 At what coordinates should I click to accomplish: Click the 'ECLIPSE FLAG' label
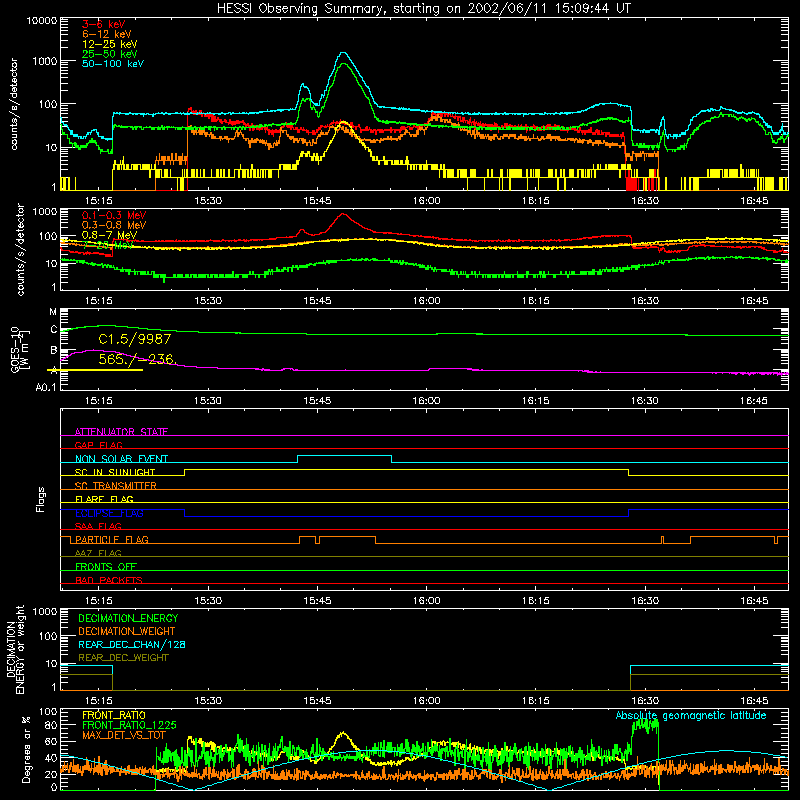pos(109,513)
